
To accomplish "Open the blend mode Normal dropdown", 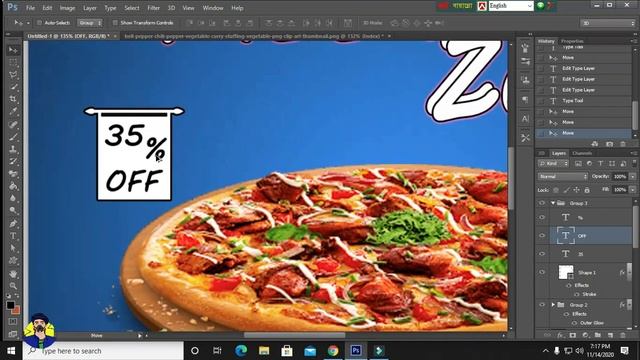I will point(562,177).
